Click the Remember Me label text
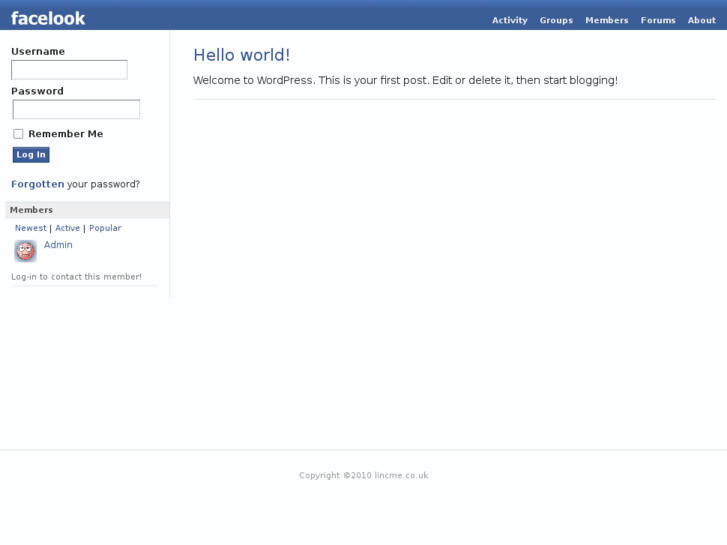The width and height of the screenshot is (727, 545). (66, 134)
